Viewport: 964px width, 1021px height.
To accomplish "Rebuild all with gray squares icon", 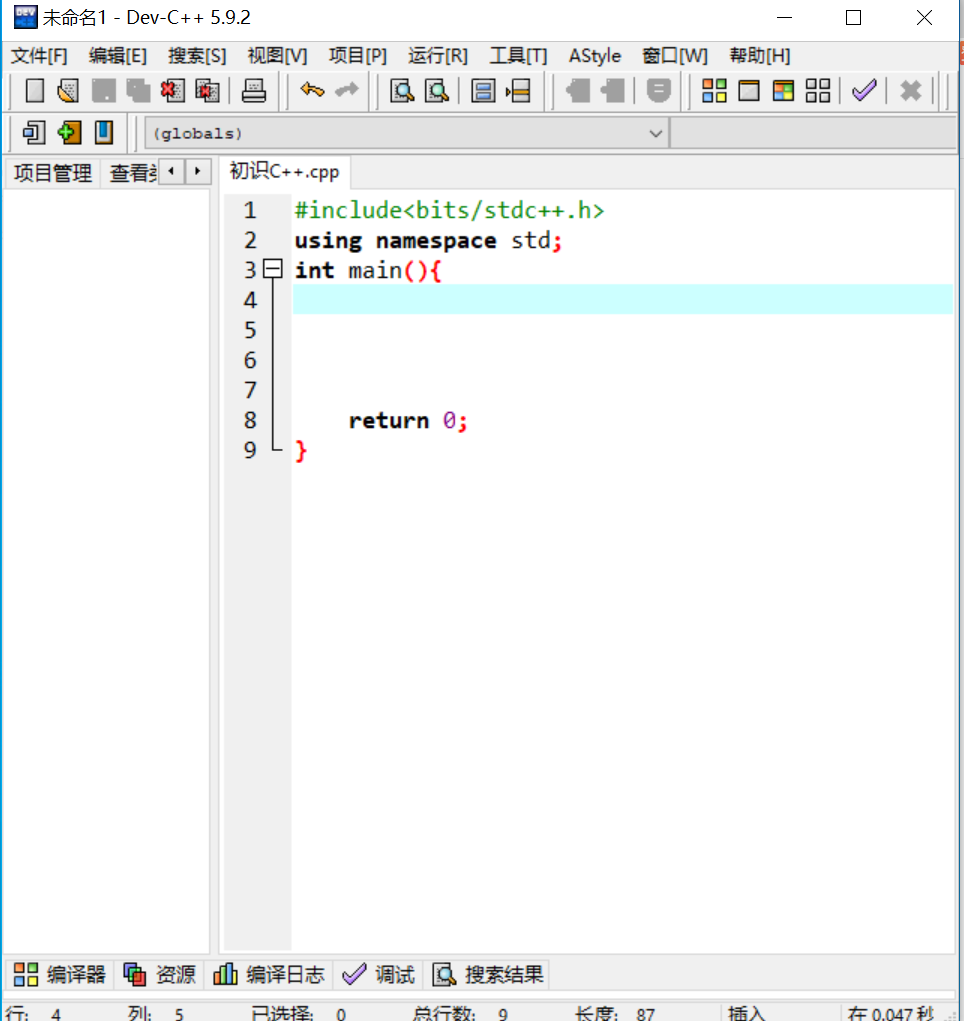I will point(818,91).
